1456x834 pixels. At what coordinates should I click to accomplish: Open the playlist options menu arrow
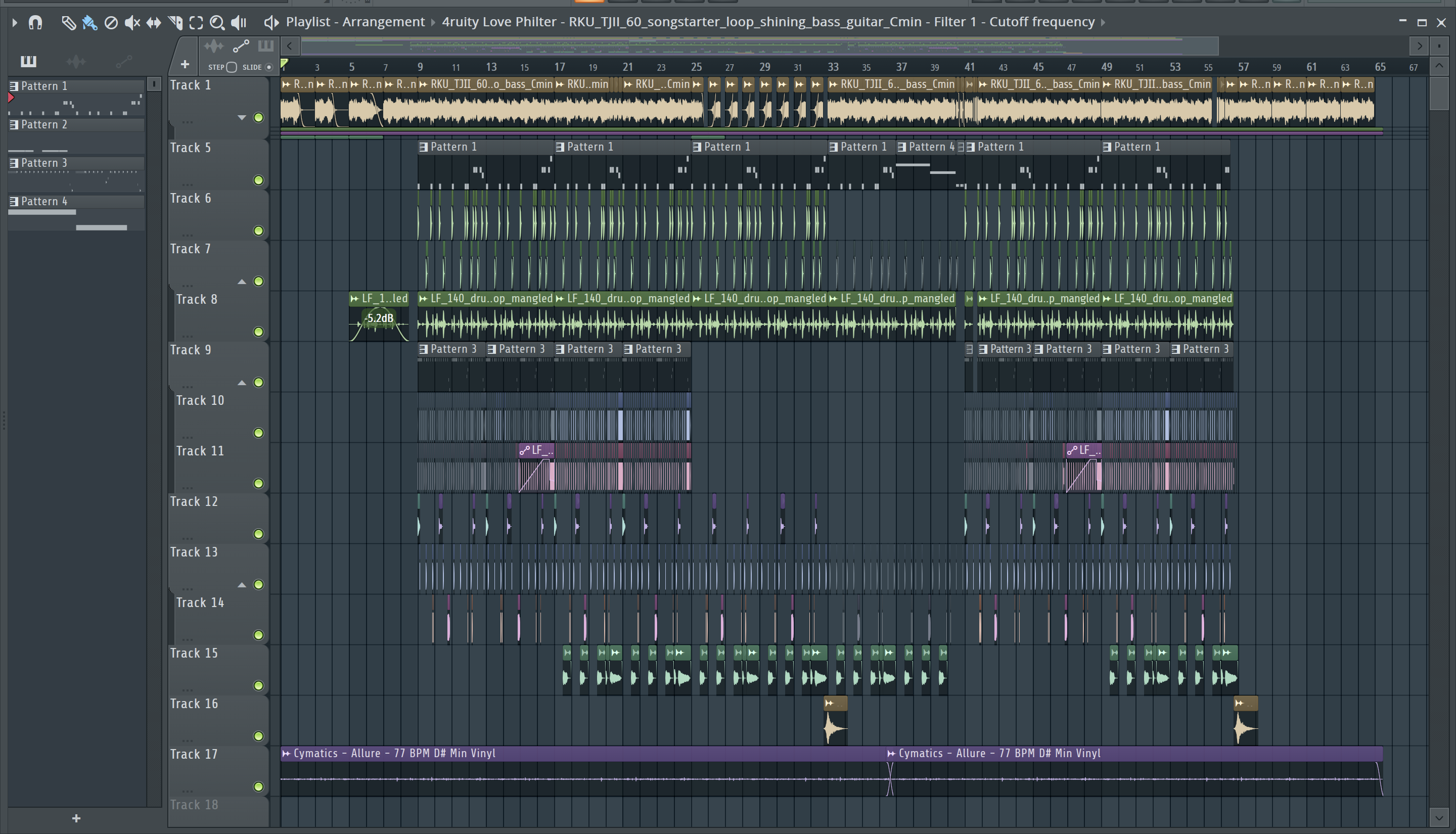[x=14, y=22]
